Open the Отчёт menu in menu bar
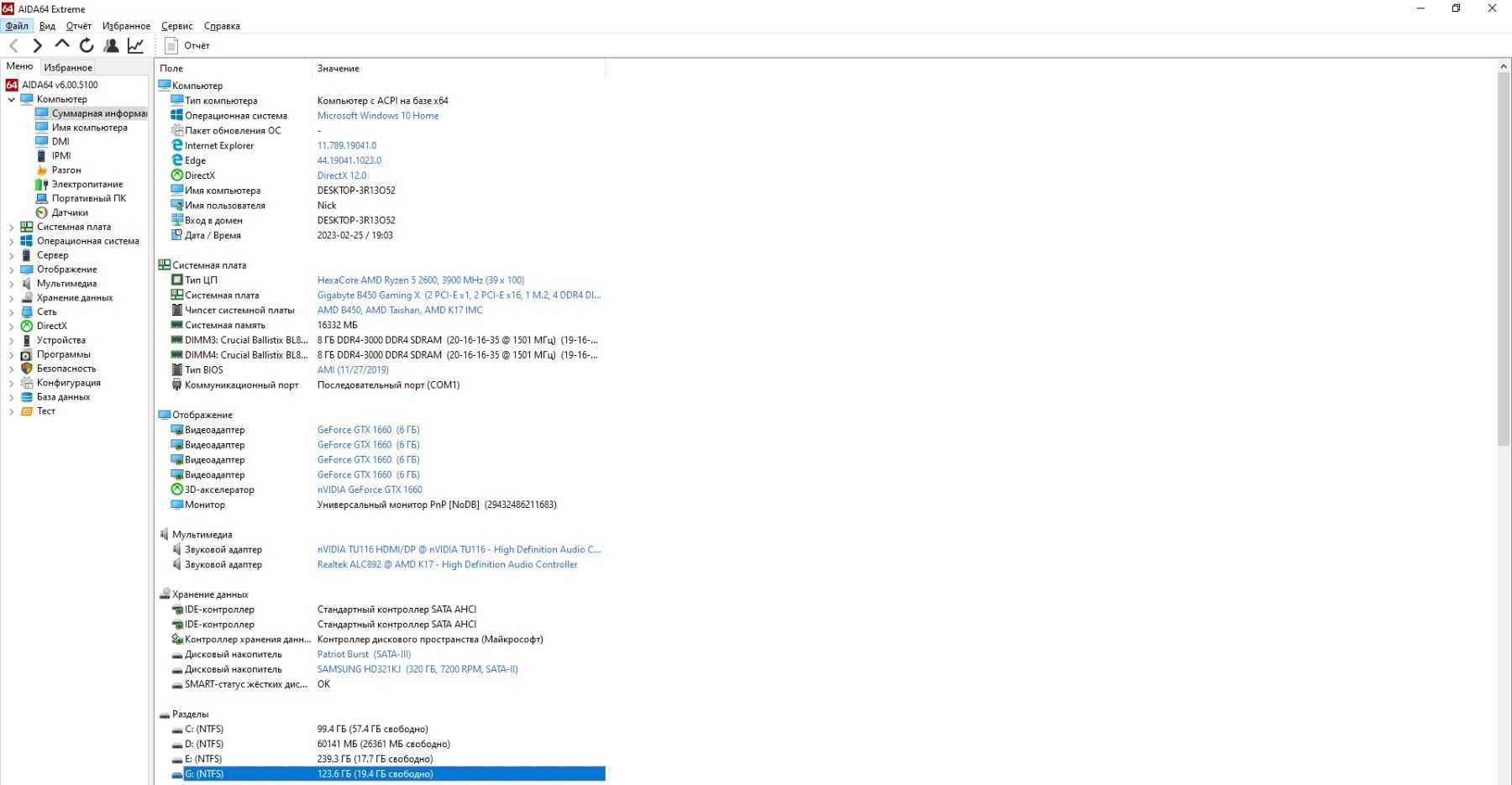The image size is (1512, 785). click(79, 26)
